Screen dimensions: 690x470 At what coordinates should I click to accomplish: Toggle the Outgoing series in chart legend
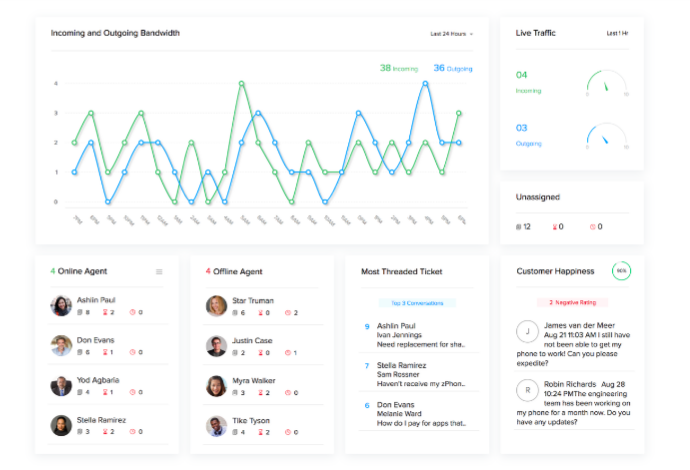coord(453,68)
